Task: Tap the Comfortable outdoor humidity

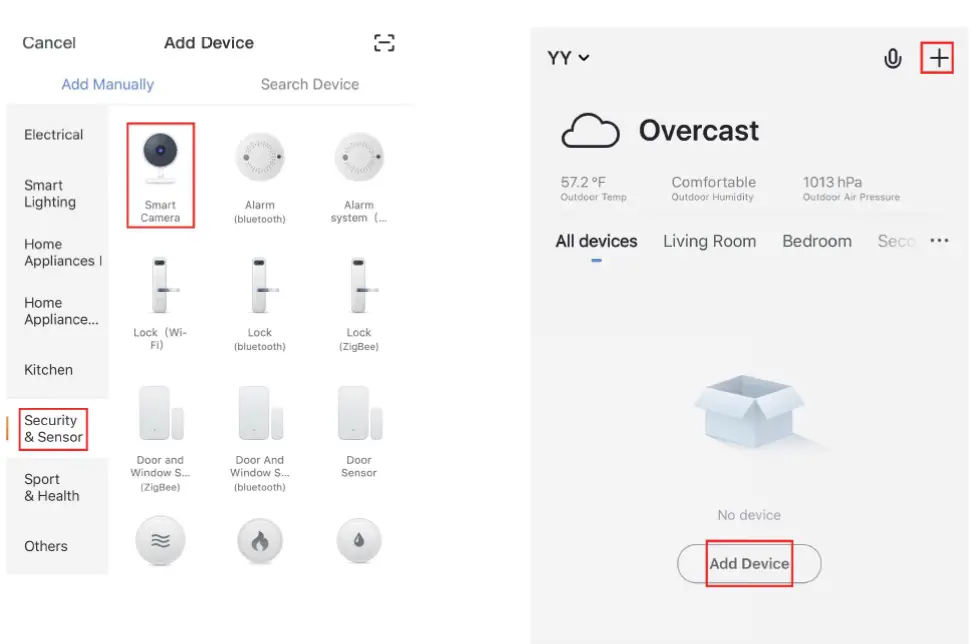Action: coord(713,188)
